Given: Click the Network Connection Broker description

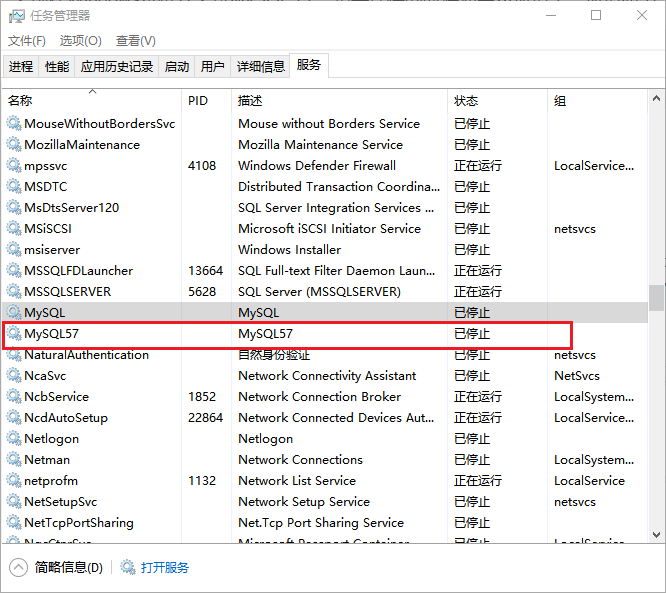Looking at the screenshot, I should (319, 396).
